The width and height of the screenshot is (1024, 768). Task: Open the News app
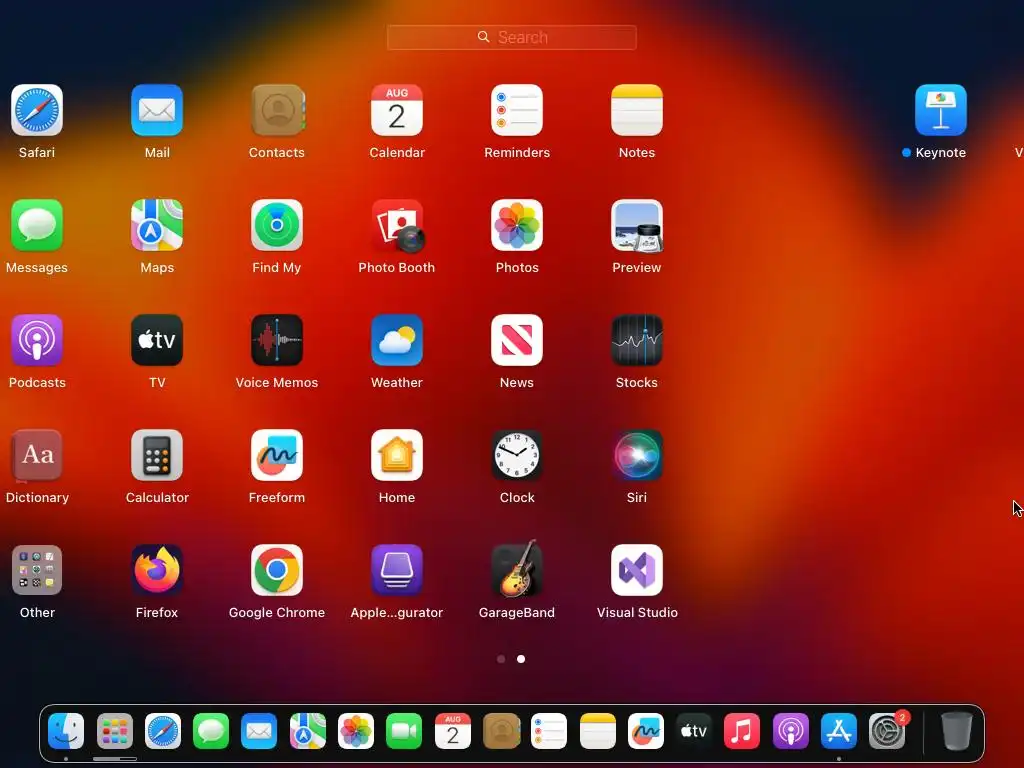point(517,340)
